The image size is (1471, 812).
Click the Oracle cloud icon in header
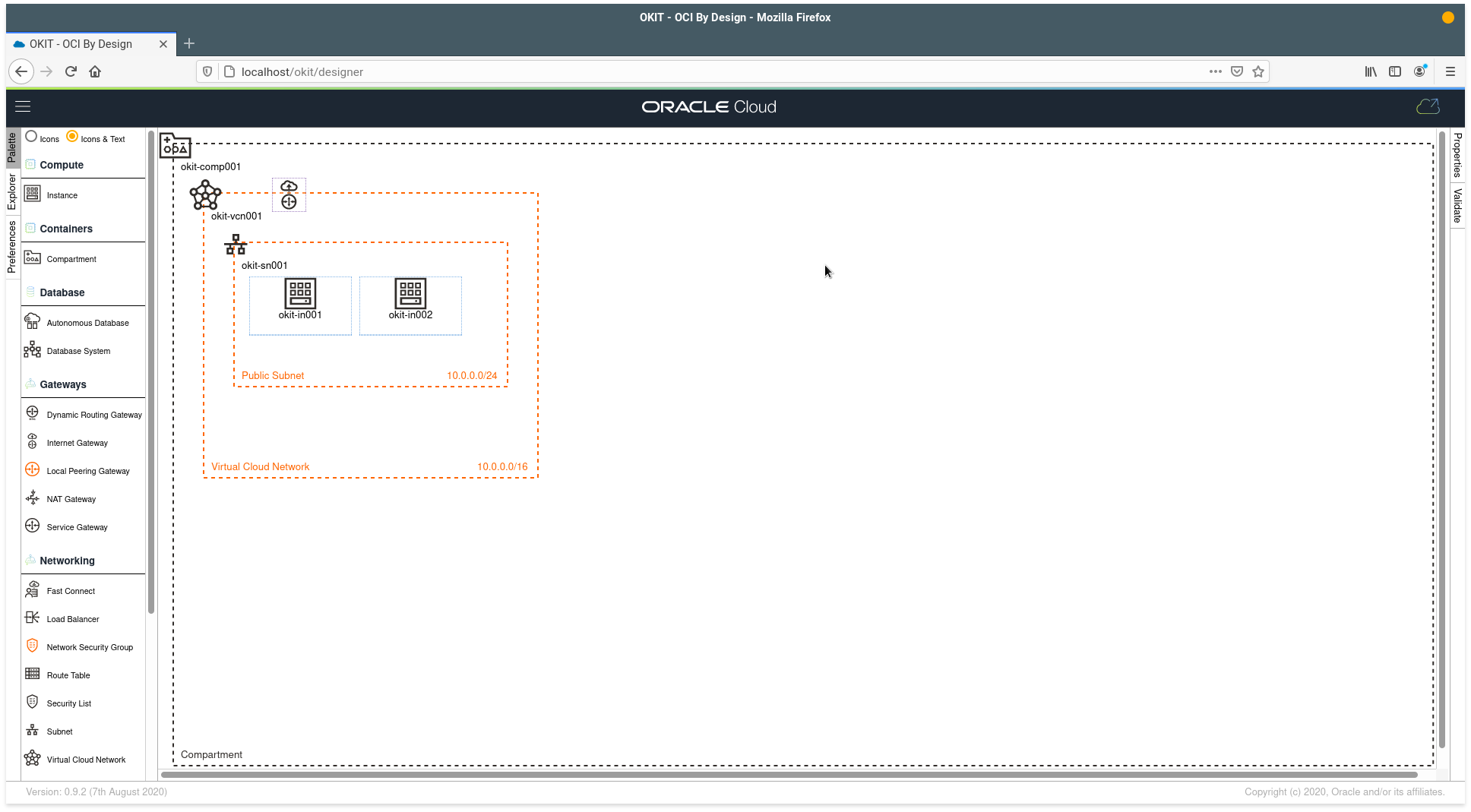tap(1428, 107)
